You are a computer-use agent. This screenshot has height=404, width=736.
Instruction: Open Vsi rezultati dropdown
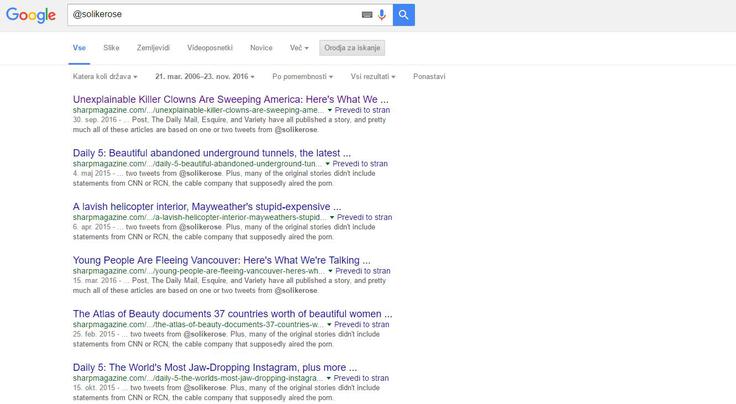(373, 76)
